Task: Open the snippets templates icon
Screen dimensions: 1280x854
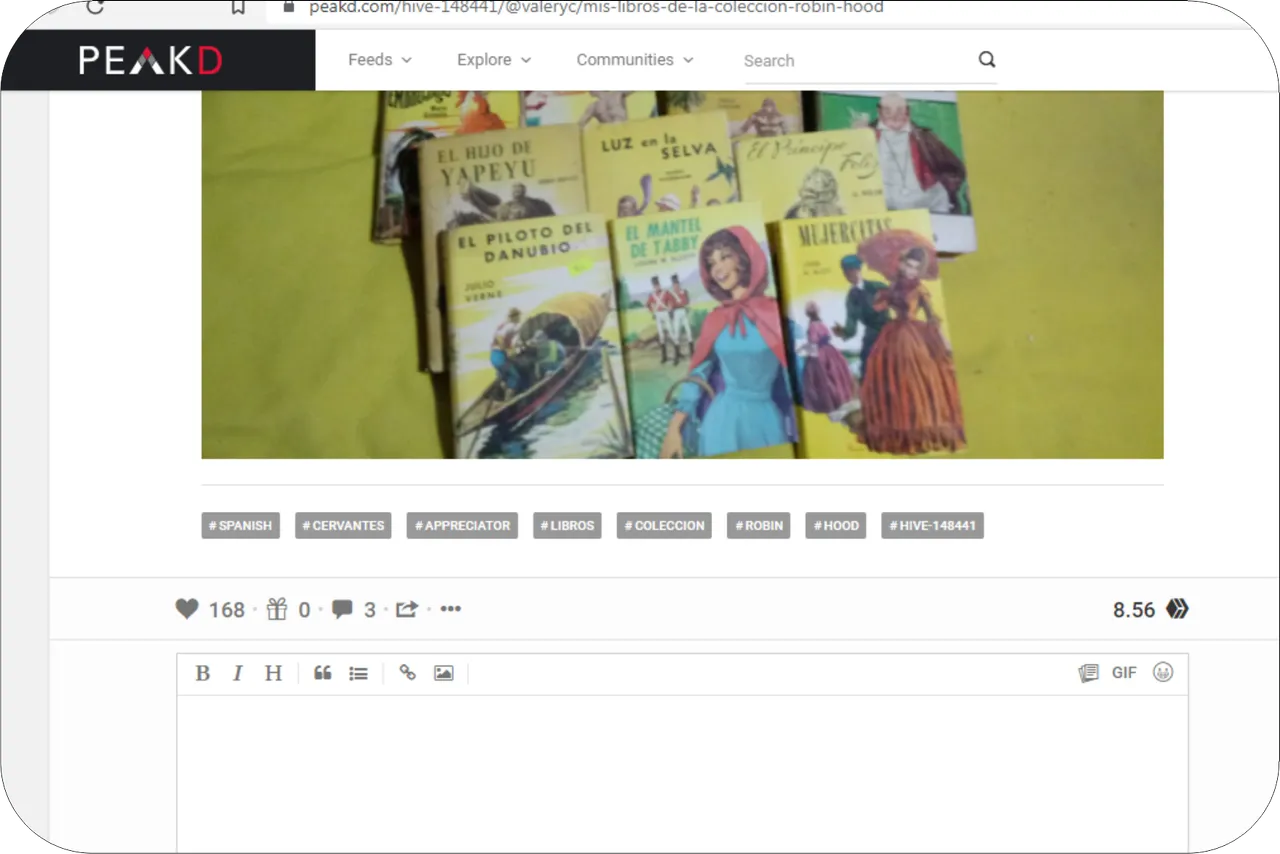Action: (x=1088, y=673)
